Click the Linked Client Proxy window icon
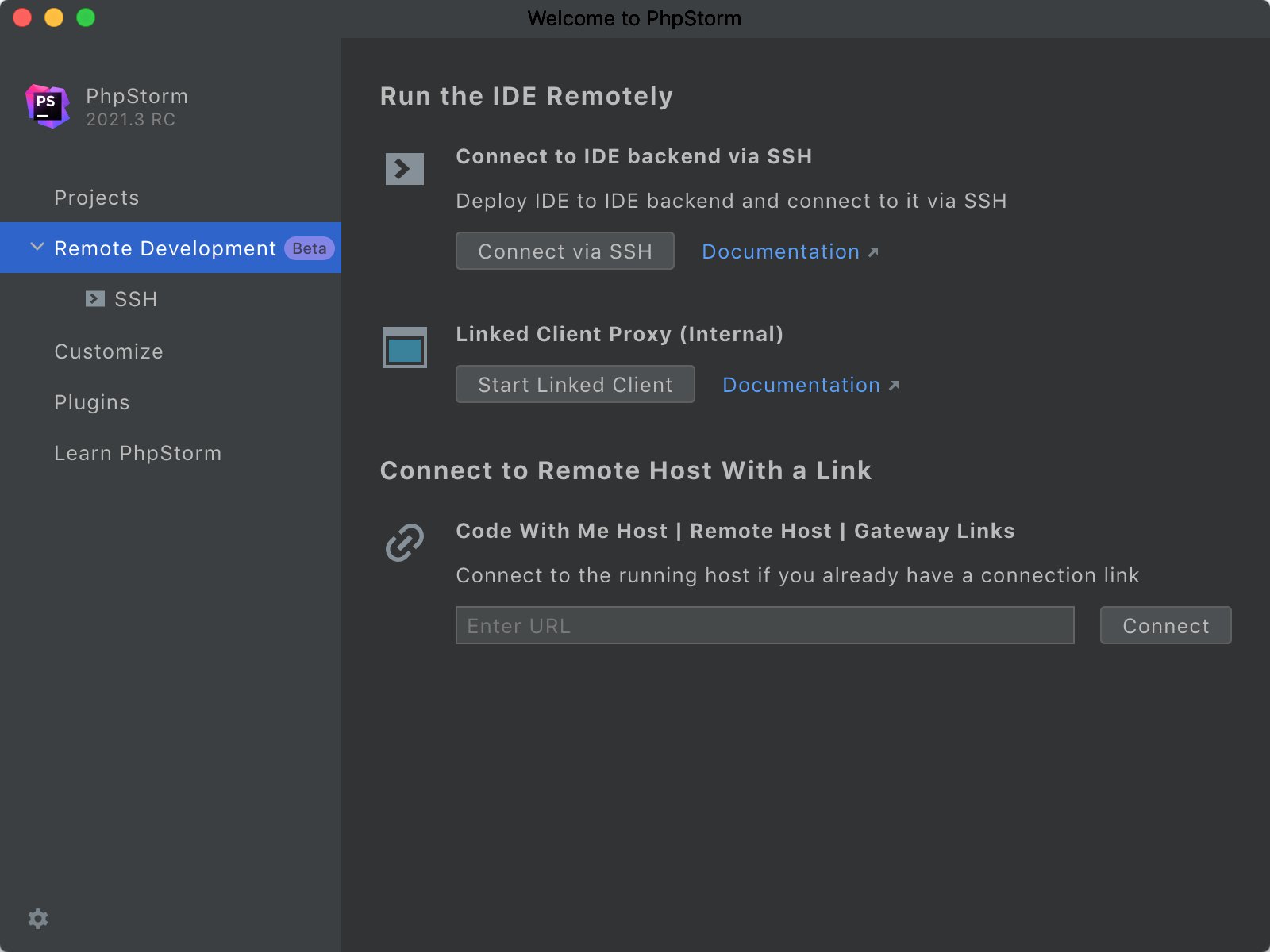Screen dimensions: 1270x952 coord(405,347)
